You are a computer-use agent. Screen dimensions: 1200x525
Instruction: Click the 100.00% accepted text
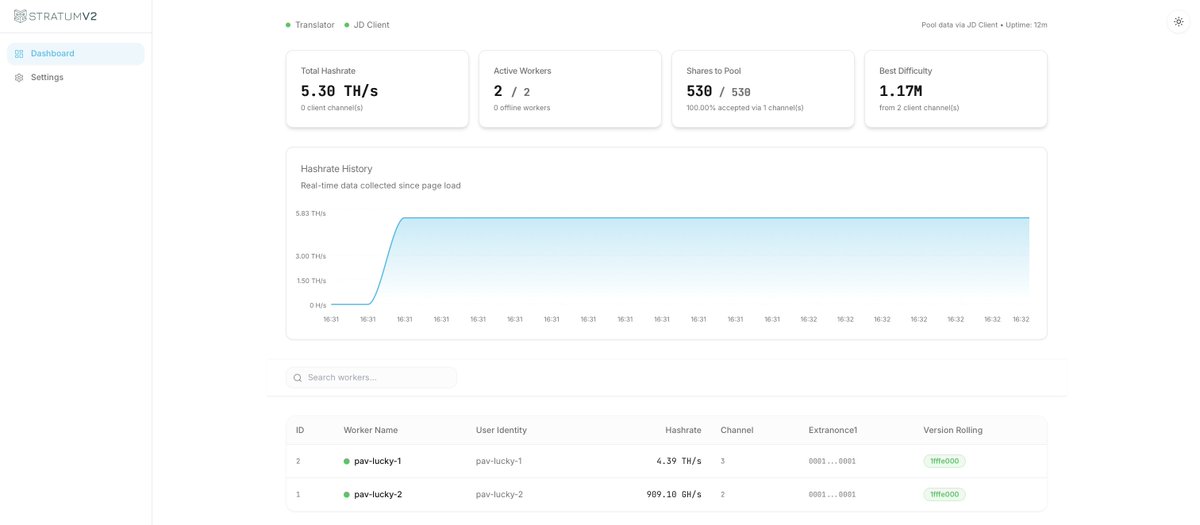(x=745, y=108)
